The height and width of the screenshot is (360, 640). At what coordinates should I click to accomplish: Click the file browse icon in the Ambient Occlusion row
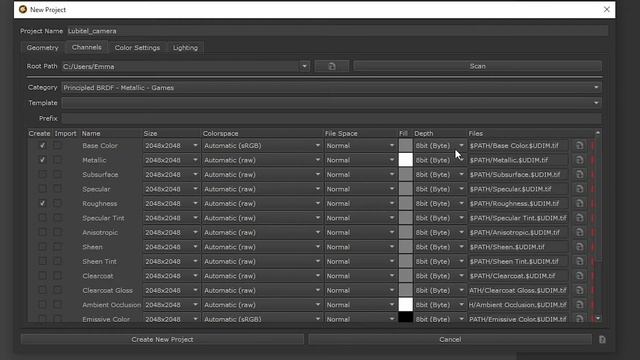(579, 305)
